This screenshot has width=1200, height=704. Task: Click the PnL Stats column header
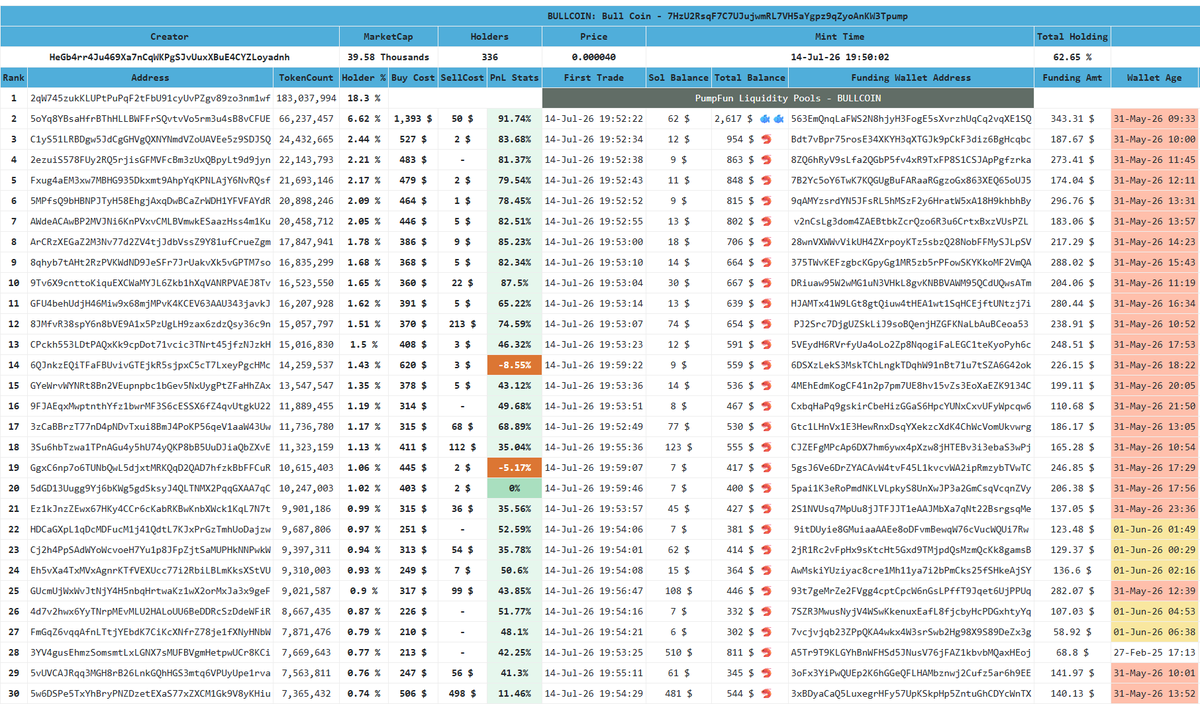tap(514, 77)
